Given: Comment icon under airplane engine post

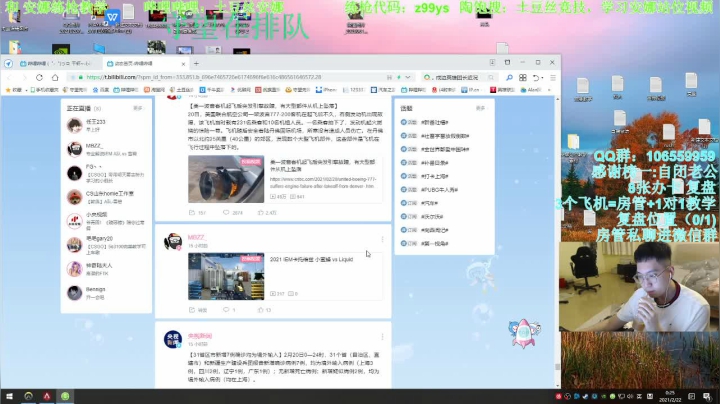Looking at the screenshot, I should 226,213.
